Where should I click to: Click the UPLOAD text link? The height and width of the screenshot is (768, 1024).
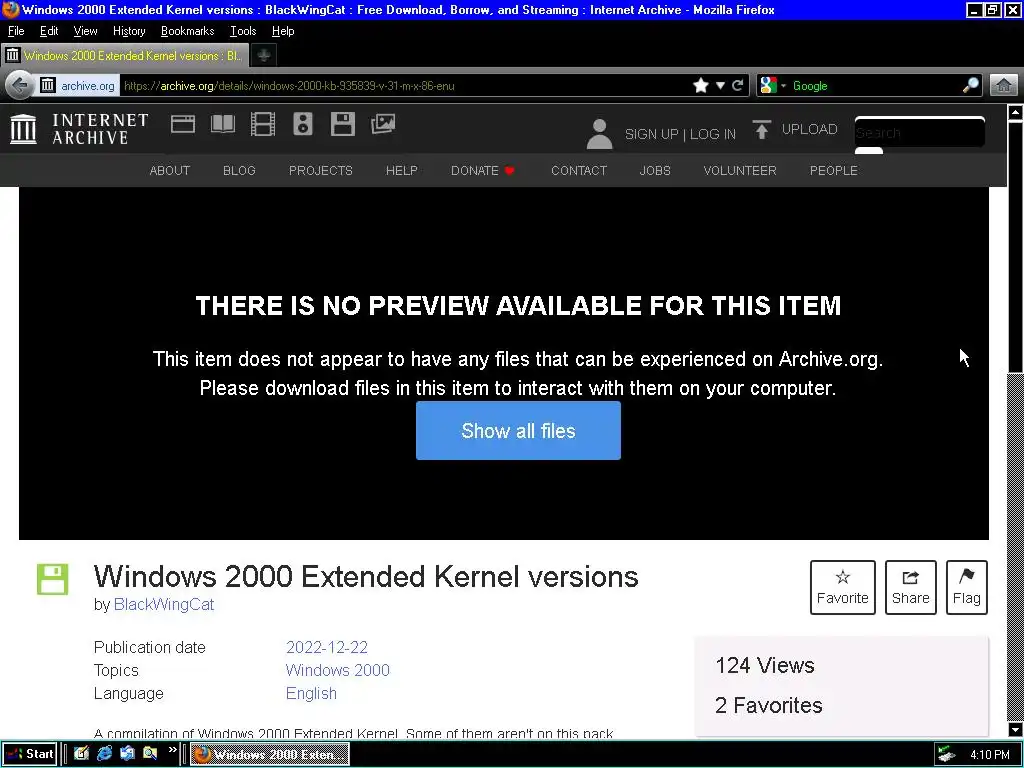[809, 129]
